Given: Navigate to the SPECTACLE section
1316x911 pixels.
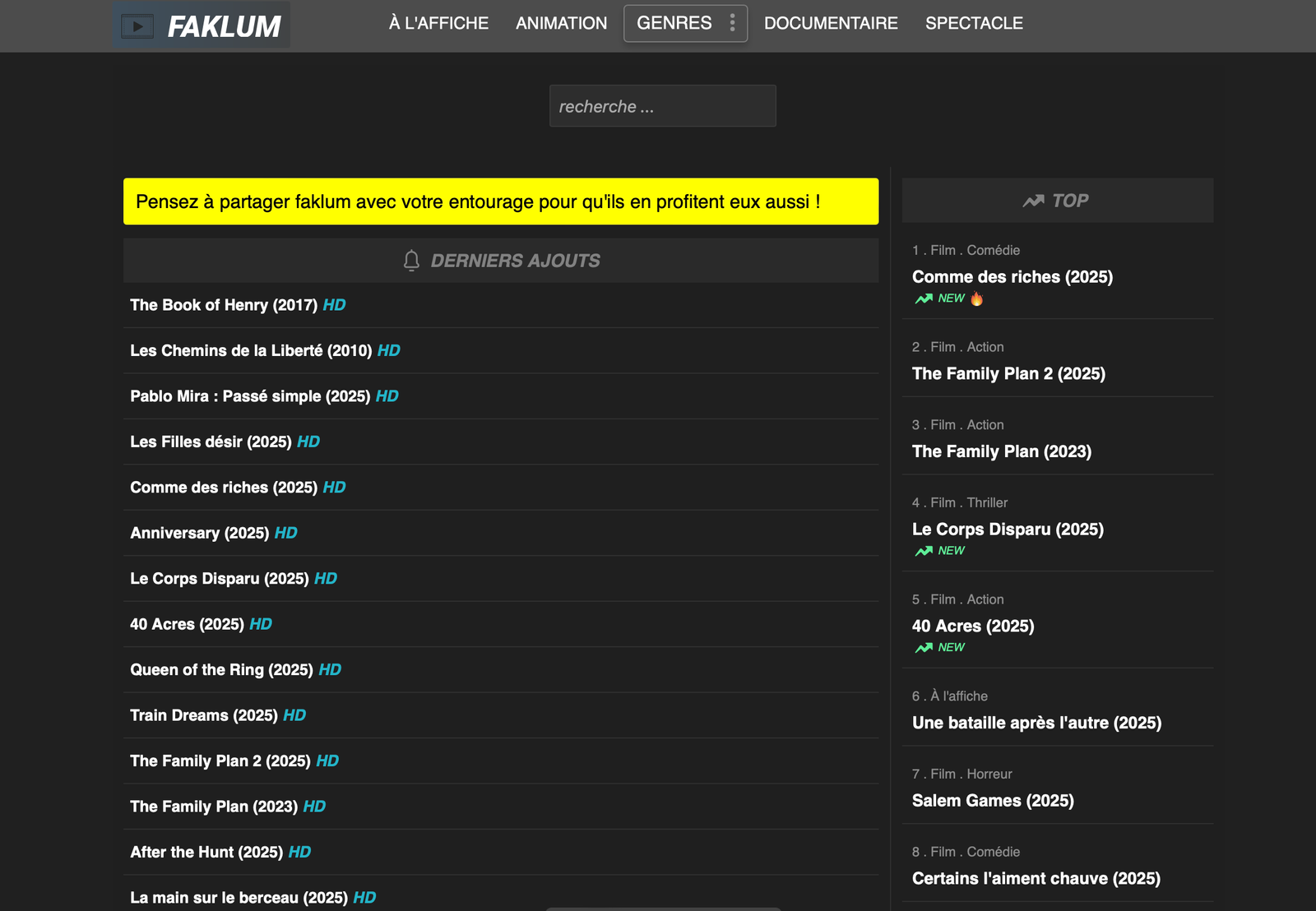Looking at the screenshot, I should (x=974, y=23).
